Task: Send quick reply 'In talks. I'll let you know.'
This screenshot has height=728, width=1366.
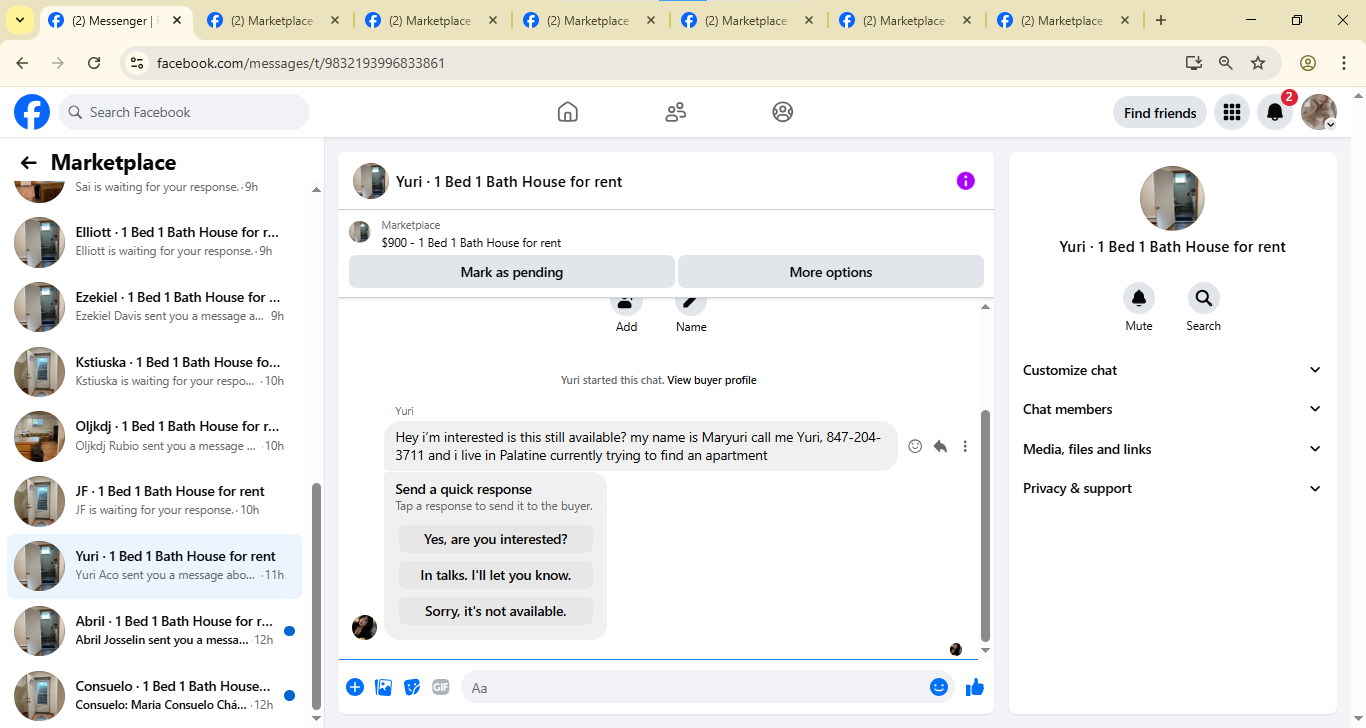Action: coord(496,575)
